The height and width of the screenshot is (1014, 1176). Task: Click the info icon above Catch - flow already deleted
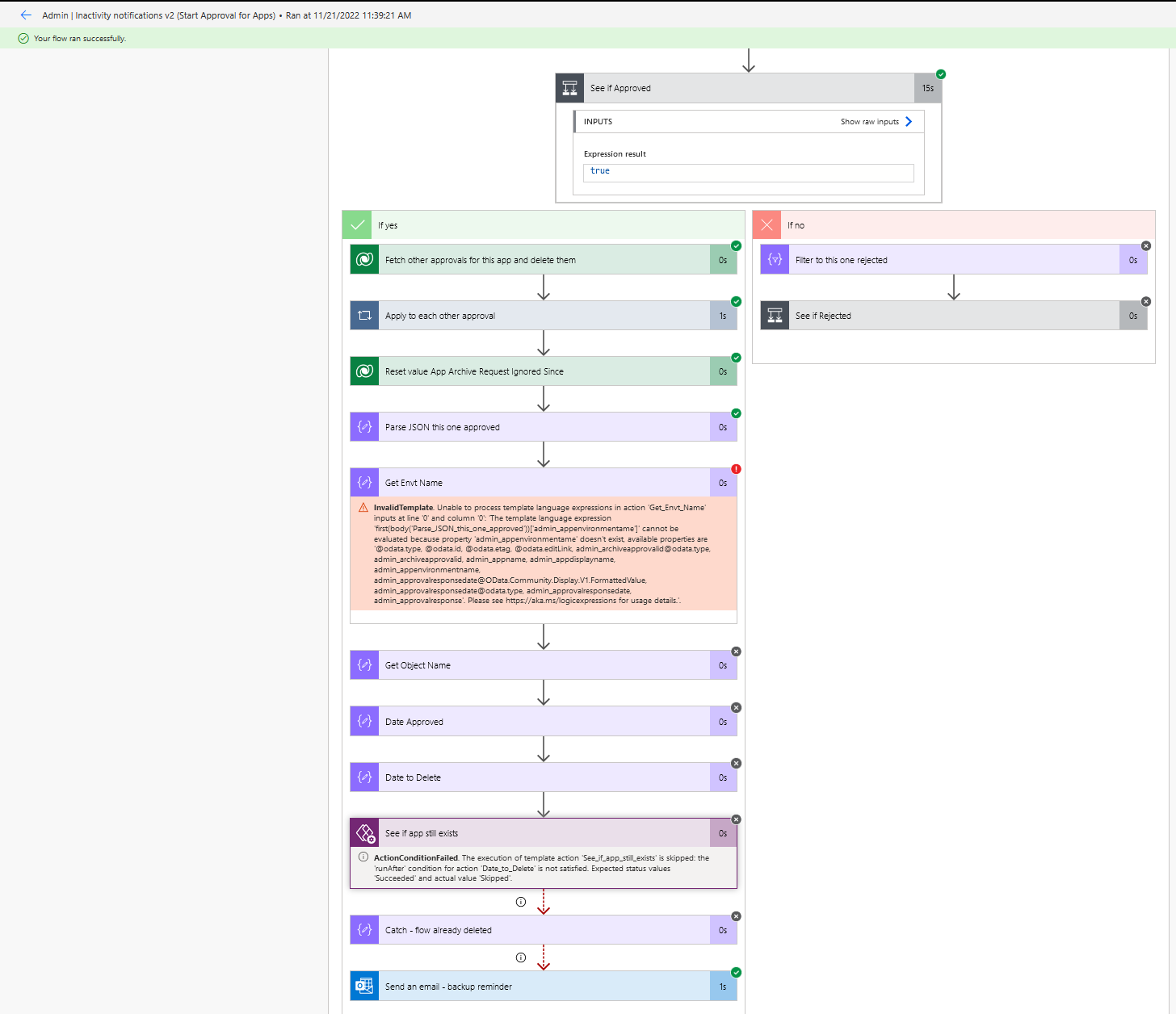coord(521,902)
